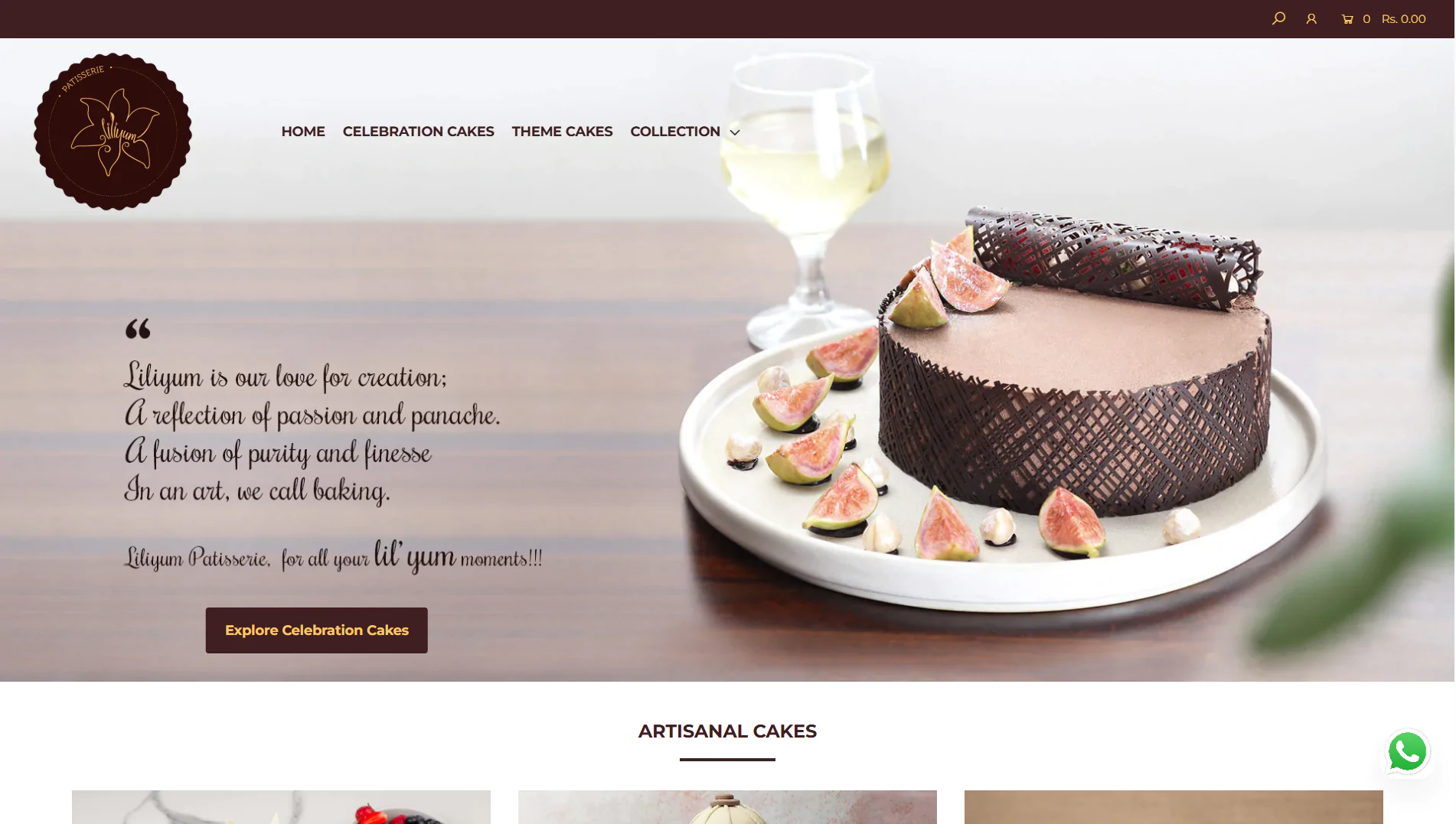Open the middle artisanal cake thumbnail
This screenshot has height=824, width=1456.
pyautogui.click(x=727, y=807)
